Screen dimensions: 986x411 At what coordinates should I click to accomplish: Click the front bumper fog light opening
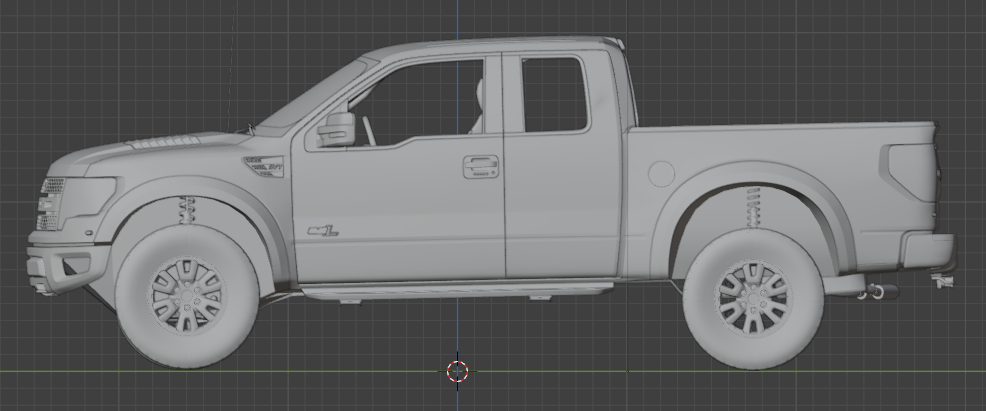pos(74,266)
